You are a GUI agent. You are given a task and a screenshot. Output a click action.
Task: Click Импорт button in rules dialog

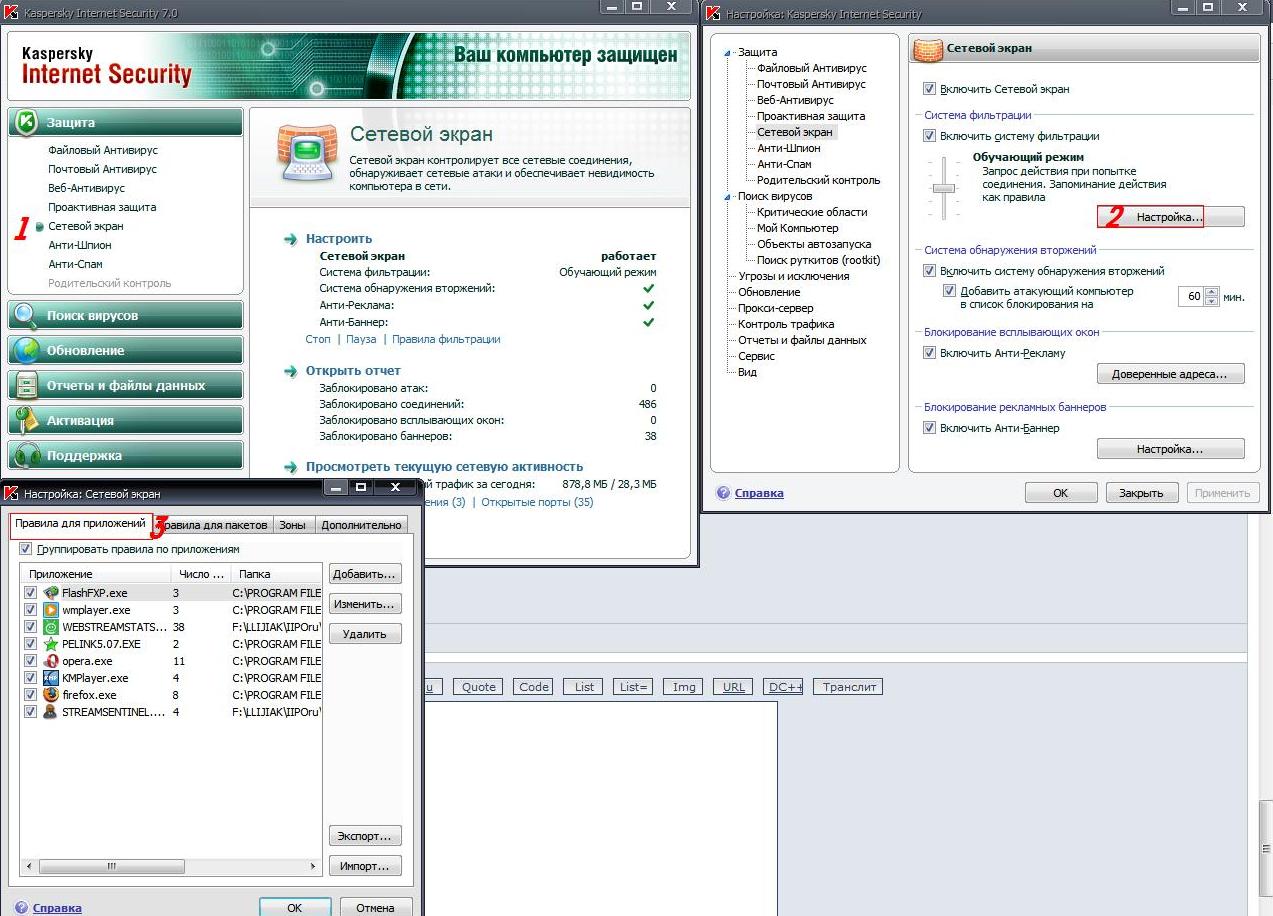tap(365, 866)
